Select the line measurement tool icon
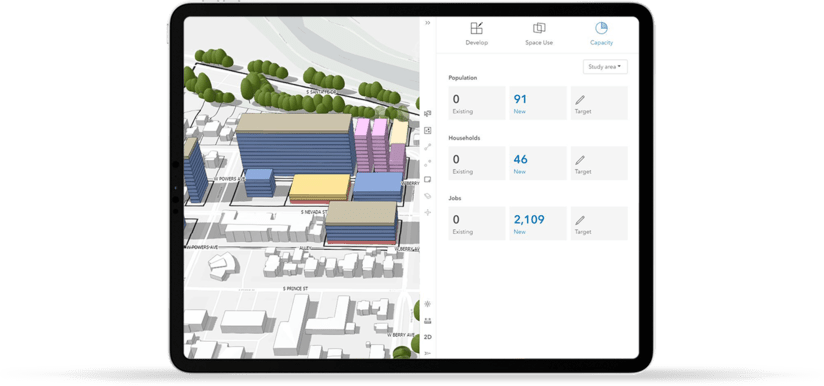The image size is (824, 386). (x=427, y=147)
